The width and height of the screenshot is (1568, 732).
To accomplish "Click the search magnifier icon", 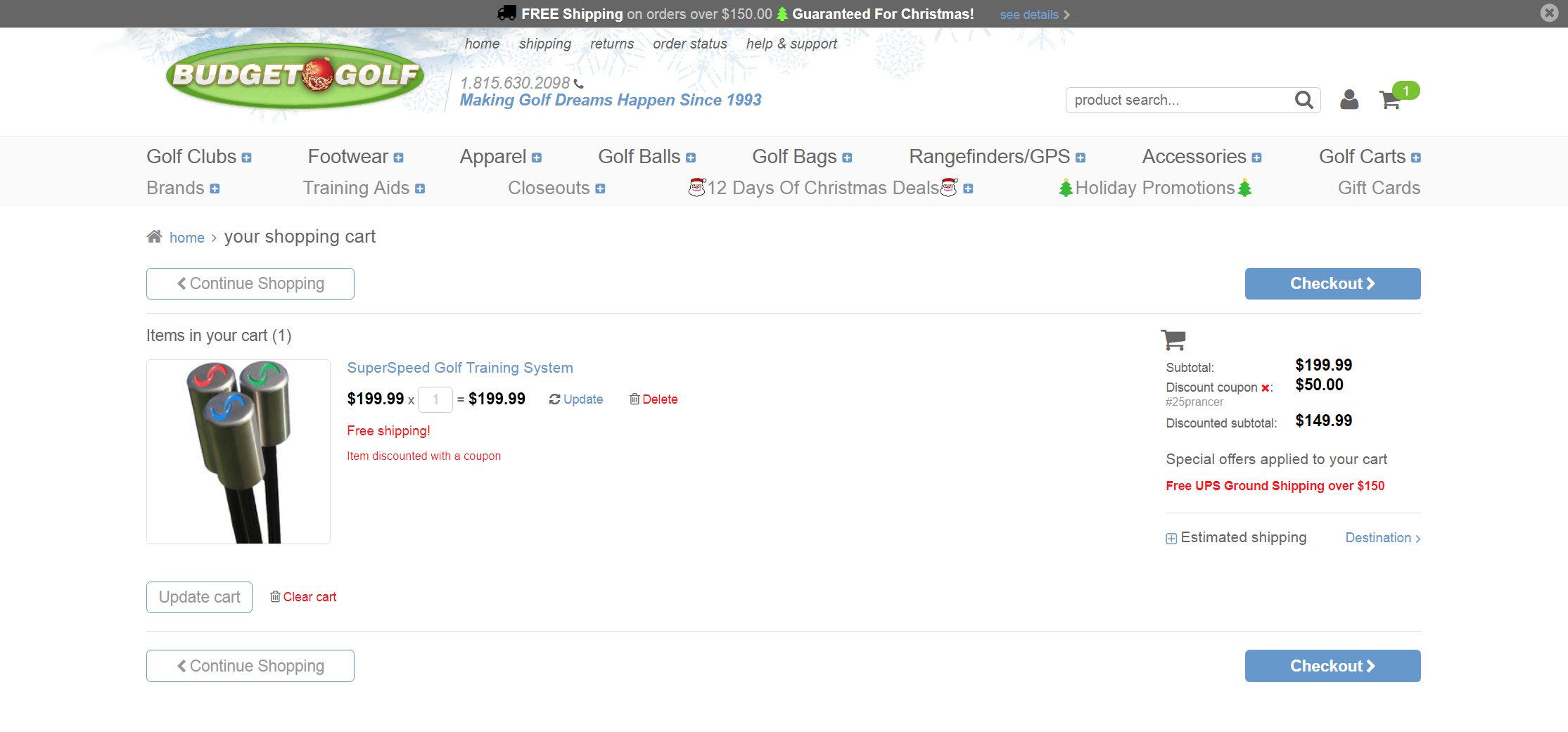I will click(1304, 100).
